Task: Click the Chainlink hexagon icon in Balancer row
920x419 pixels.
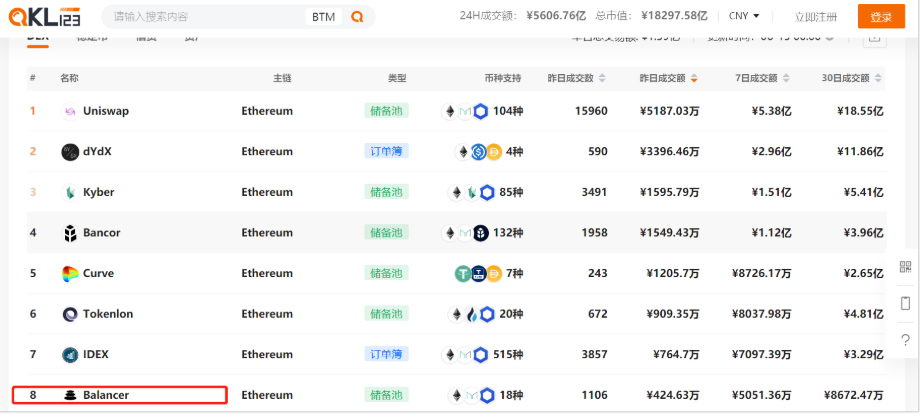Action: pyautogui.click(x=487, y=396)
